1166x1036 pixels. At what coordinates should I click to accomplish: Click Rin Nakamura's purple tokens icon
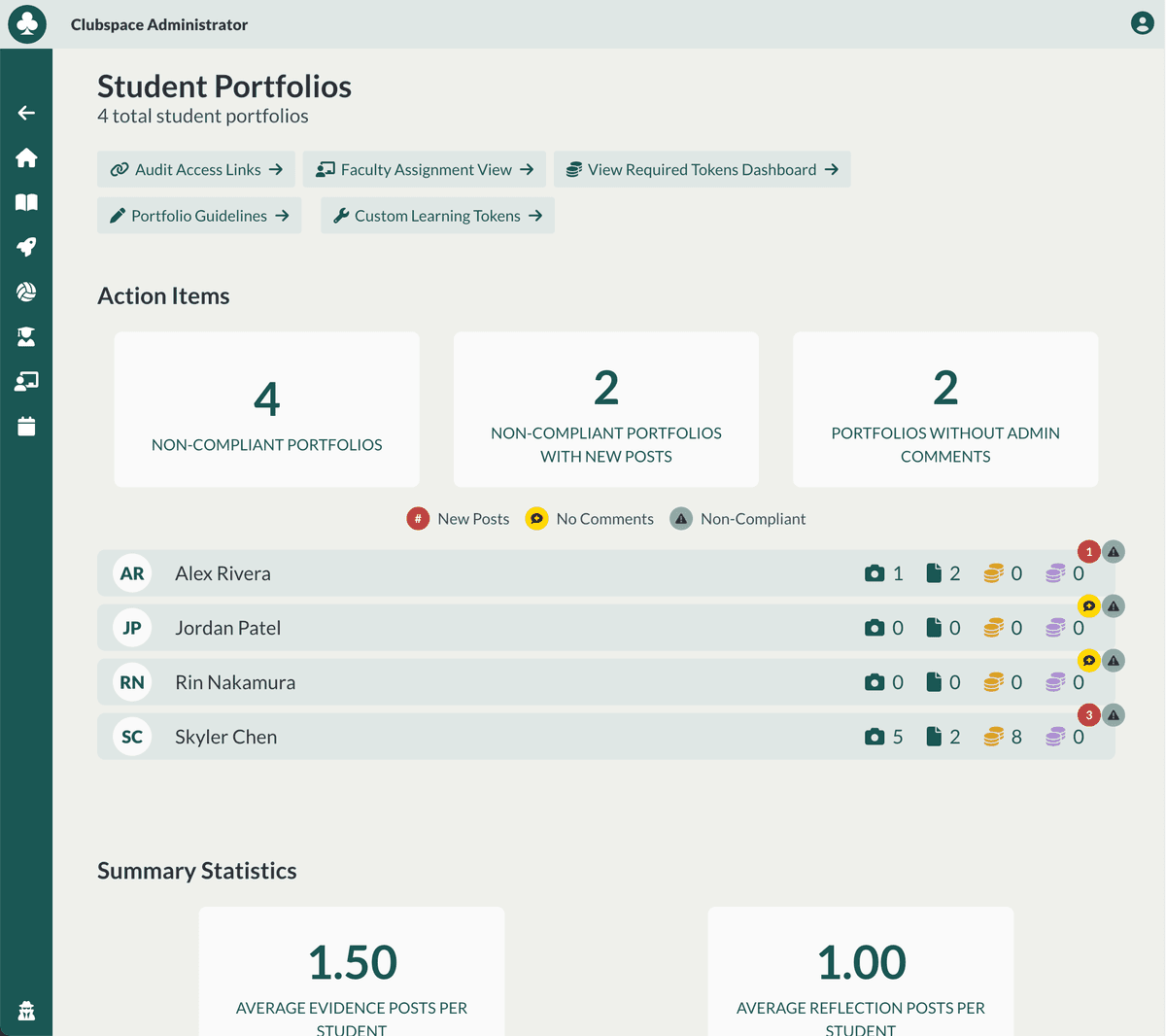point(1055,682)
